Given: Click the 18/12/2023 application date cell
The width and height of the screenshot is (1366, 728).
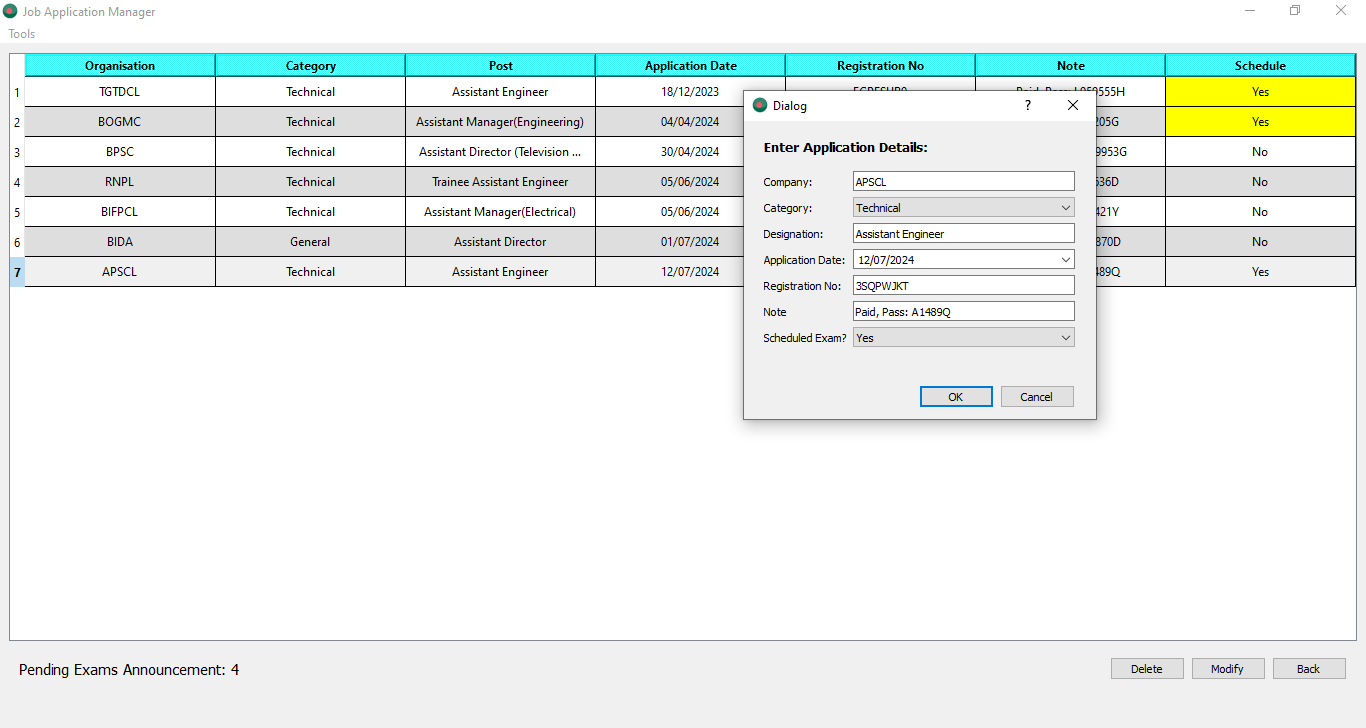Looking at the screenshot, I should [690, 92].
